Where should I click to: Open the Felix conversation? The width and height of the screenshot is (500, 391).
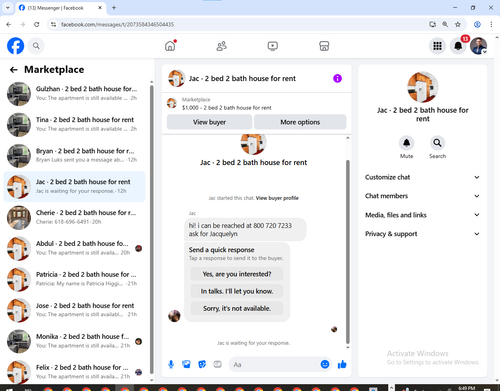point(74,372)
